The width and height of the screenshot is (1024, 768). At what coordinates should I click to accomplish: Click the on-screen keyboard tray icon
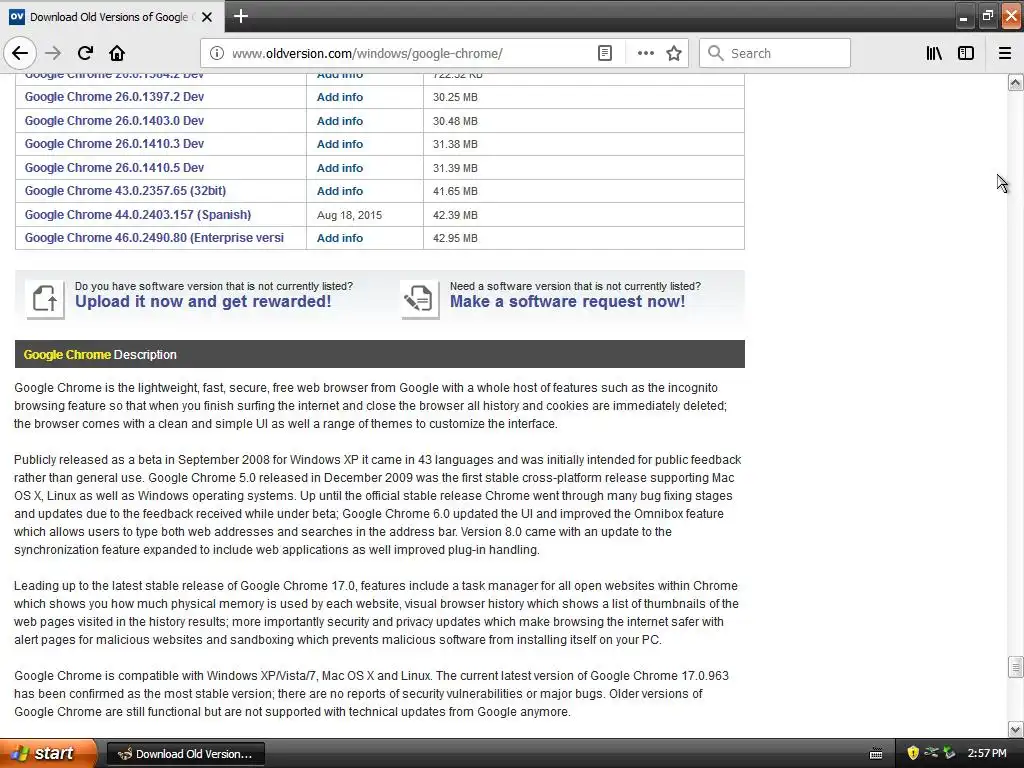pyautogui.click(x=876, y=754)
